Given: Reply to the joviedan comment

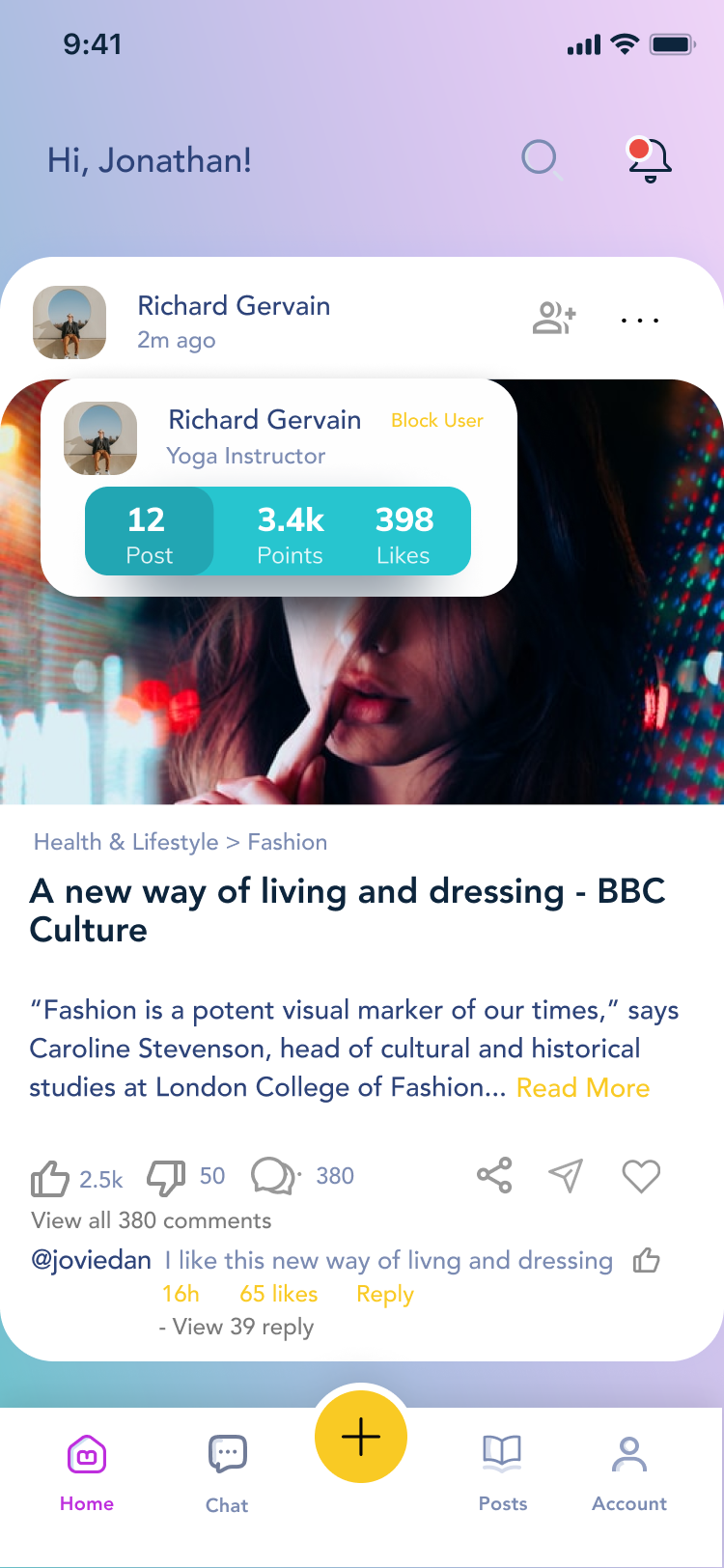Looking at the screenshot, I should tap(385, 1294).
